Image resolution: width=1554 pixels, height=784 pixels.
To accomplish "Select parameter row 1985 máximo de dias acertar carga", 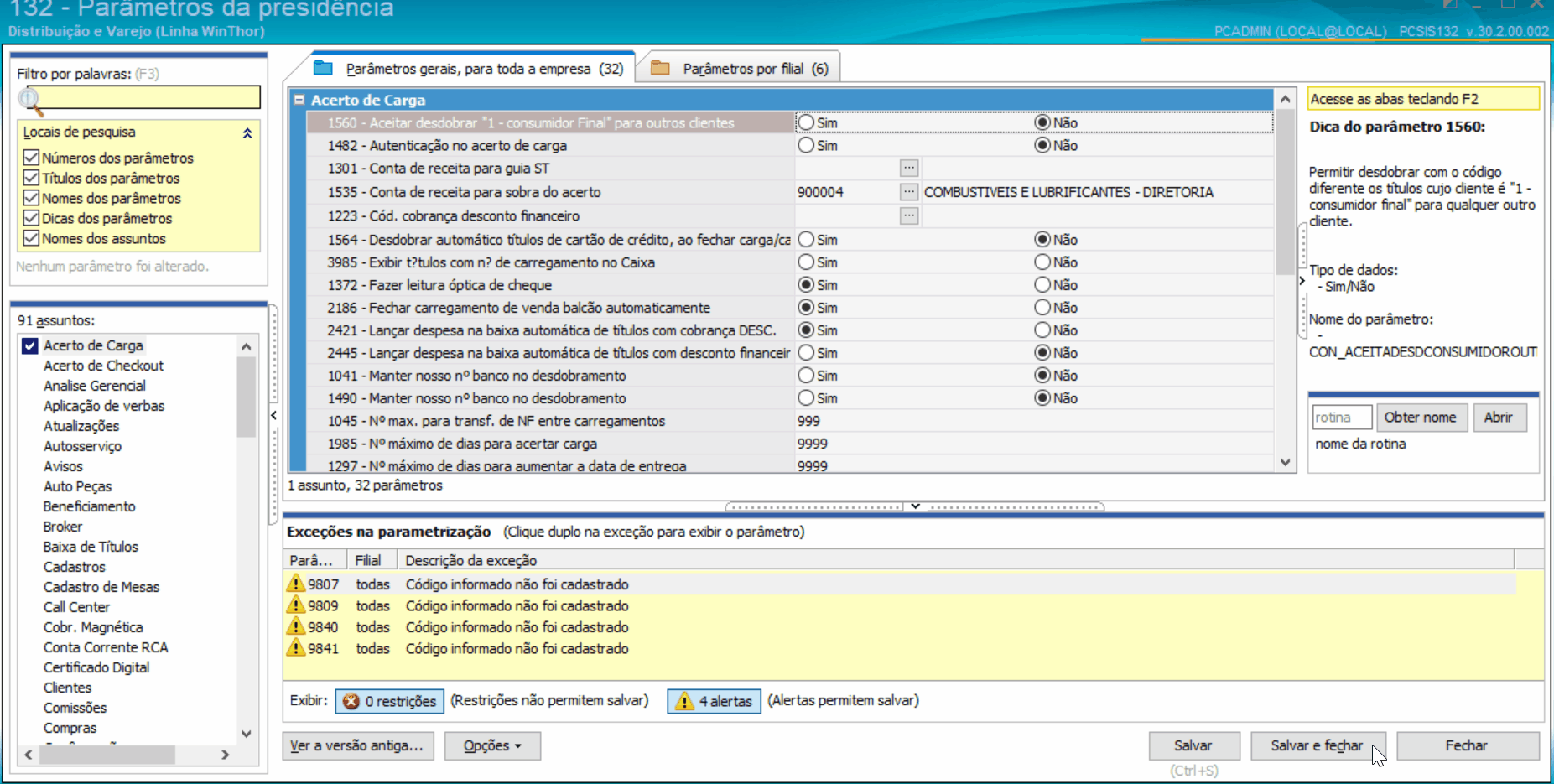I will coord(789,444).
